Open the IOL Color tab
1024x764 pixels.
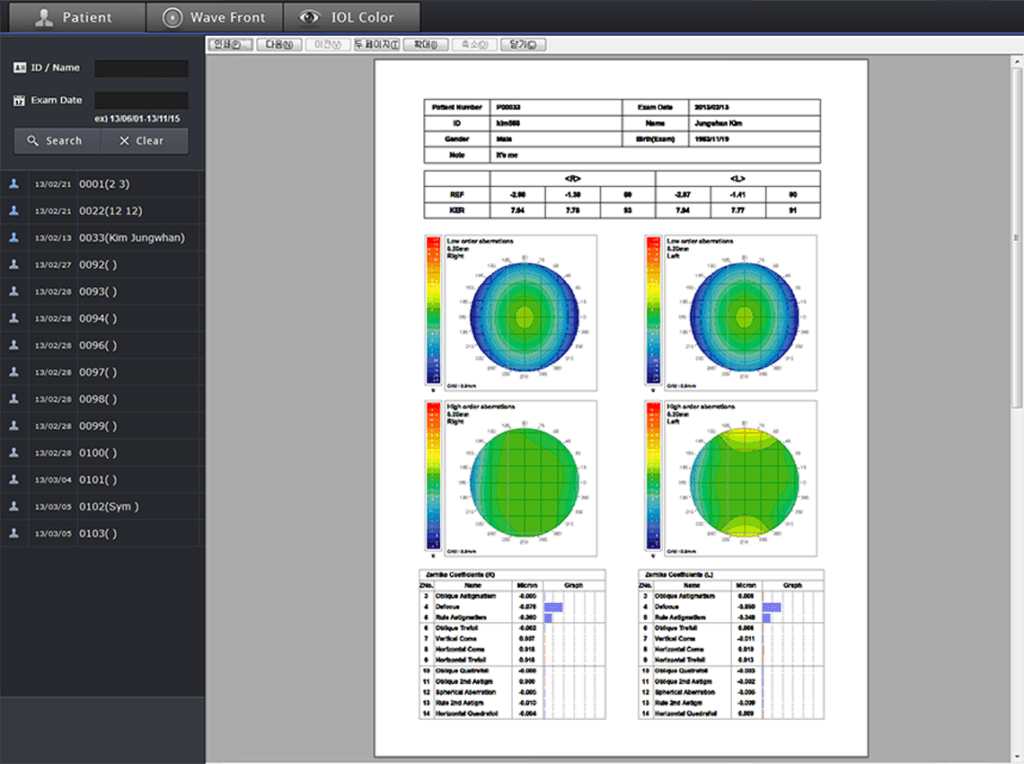coord(352,17)
